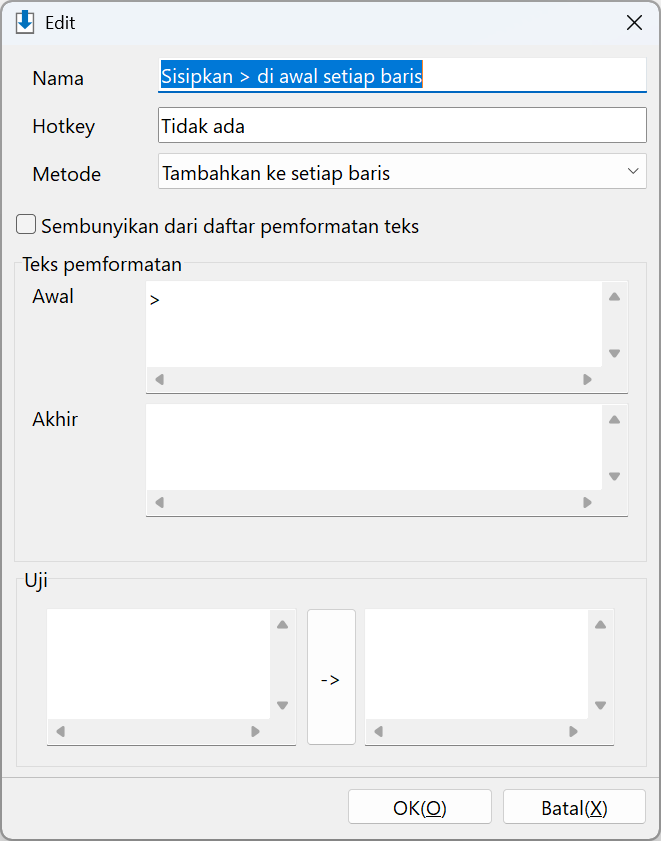
Task: Cancel with the Batal(X) button
Action: pyautogui.click(x=574, y=807)
